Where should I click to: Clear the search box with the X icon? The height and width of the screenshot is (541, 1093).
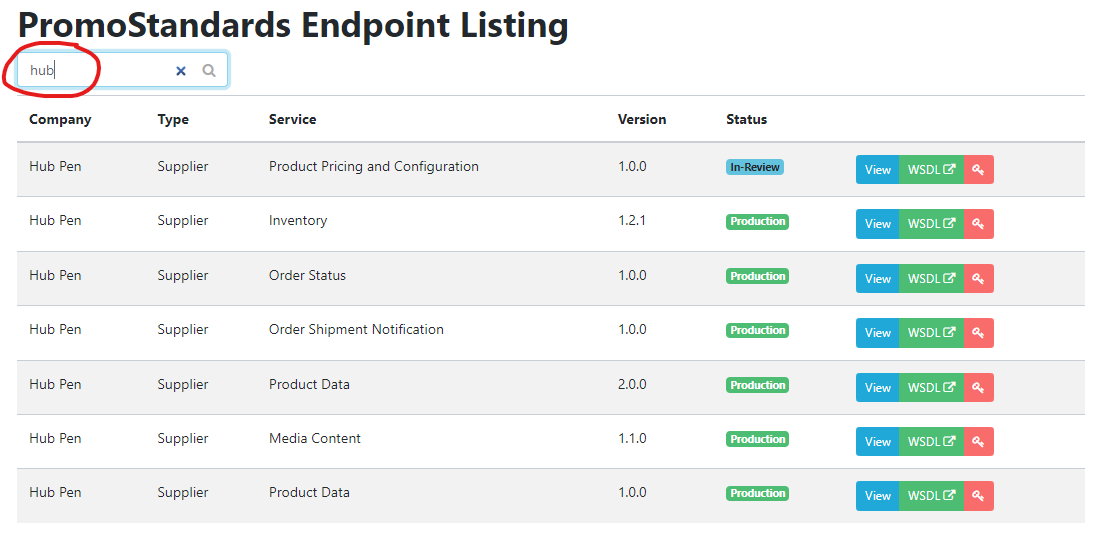181,71
